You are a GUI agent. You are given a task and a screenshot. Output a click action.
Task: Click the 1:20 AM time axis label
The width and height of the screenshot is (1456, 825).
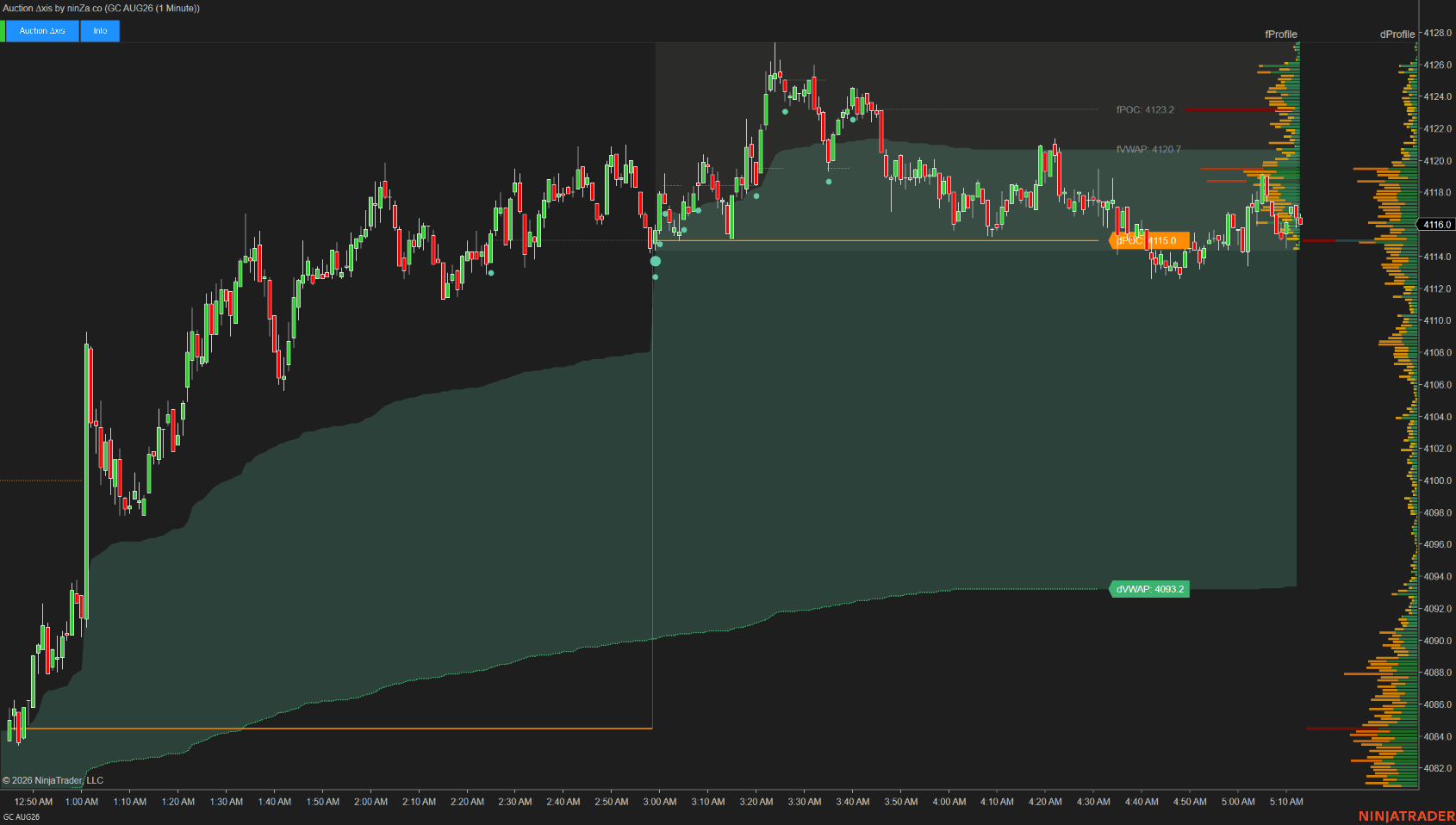(x=178, y=802)
